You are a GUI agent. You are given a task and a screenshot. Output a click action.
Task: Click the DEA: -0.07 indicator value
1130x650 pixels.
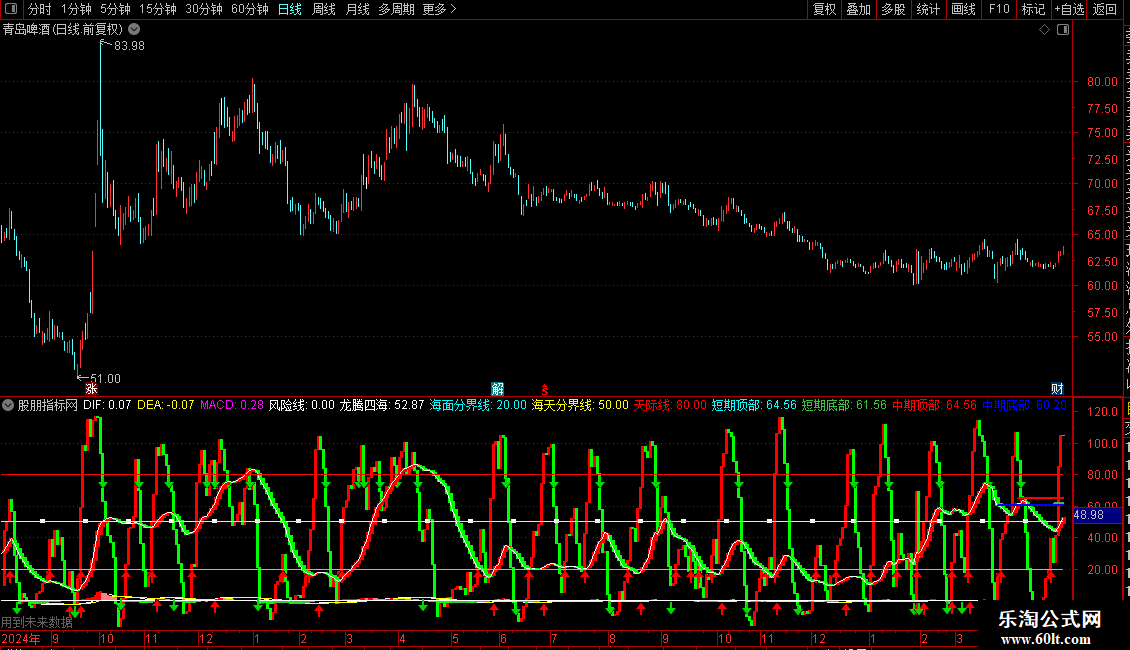click(166, 405)
